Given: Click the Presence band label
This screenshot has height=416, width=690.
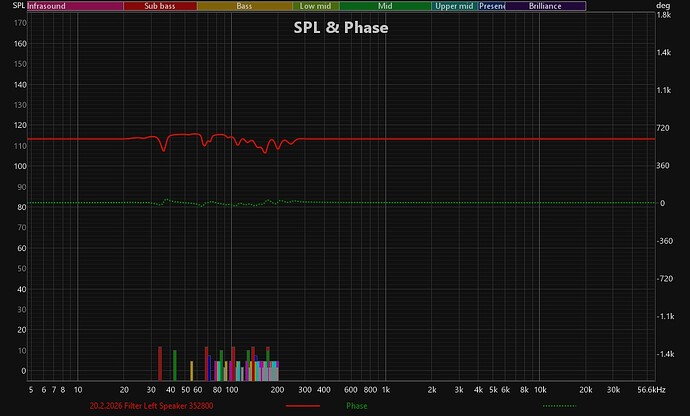Looking at the screenshot, I should pyautogui.click(x=492, y=6).
